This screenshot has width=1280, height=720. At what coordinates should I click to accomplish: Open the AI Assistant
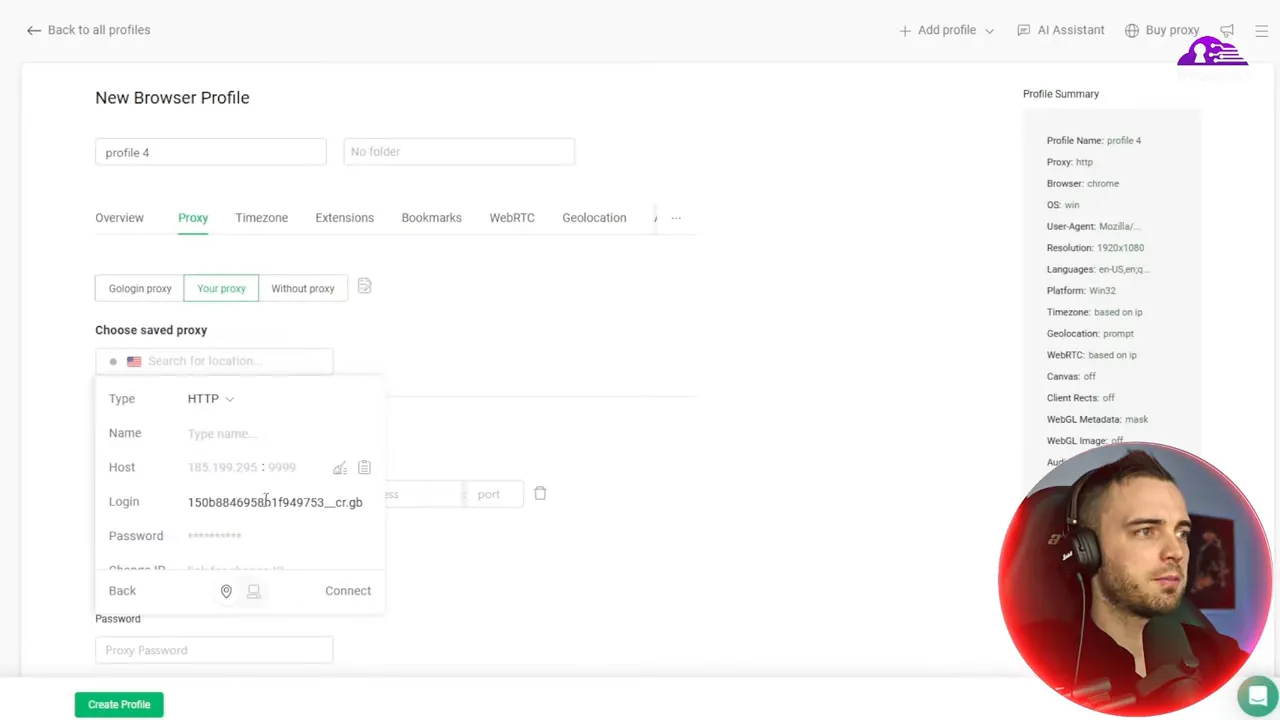1060,30
